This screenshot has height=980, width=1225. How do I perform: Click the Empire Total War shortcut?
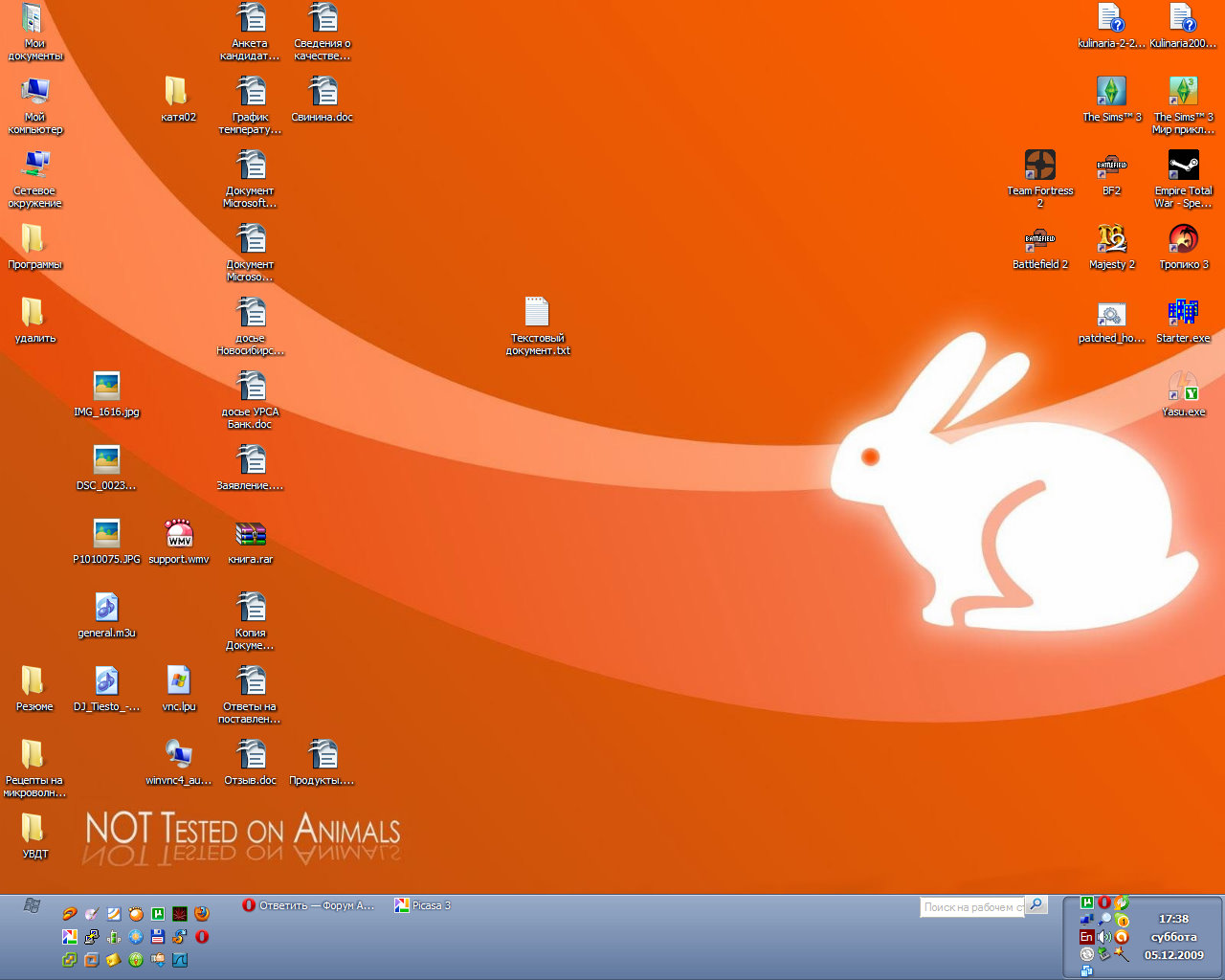click(1183, 178)
